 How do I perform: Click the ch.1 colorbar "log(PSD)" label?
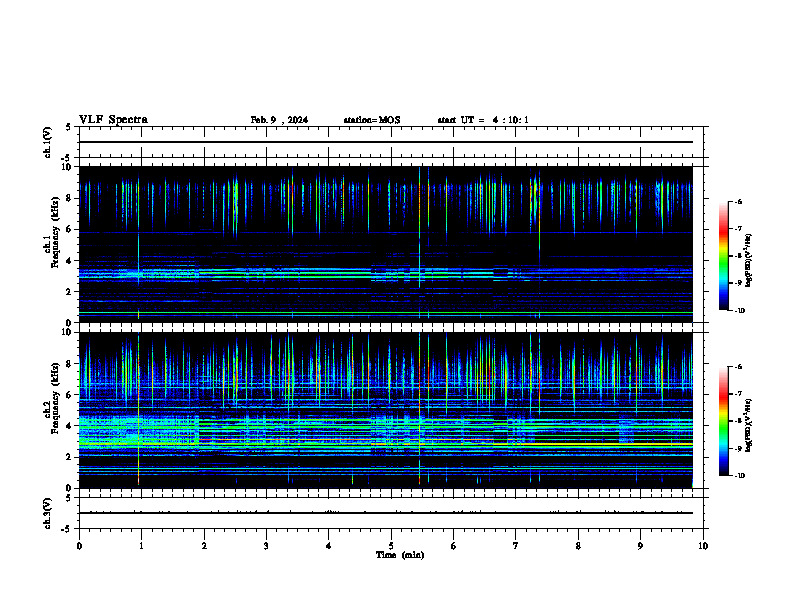click(748, 261)
